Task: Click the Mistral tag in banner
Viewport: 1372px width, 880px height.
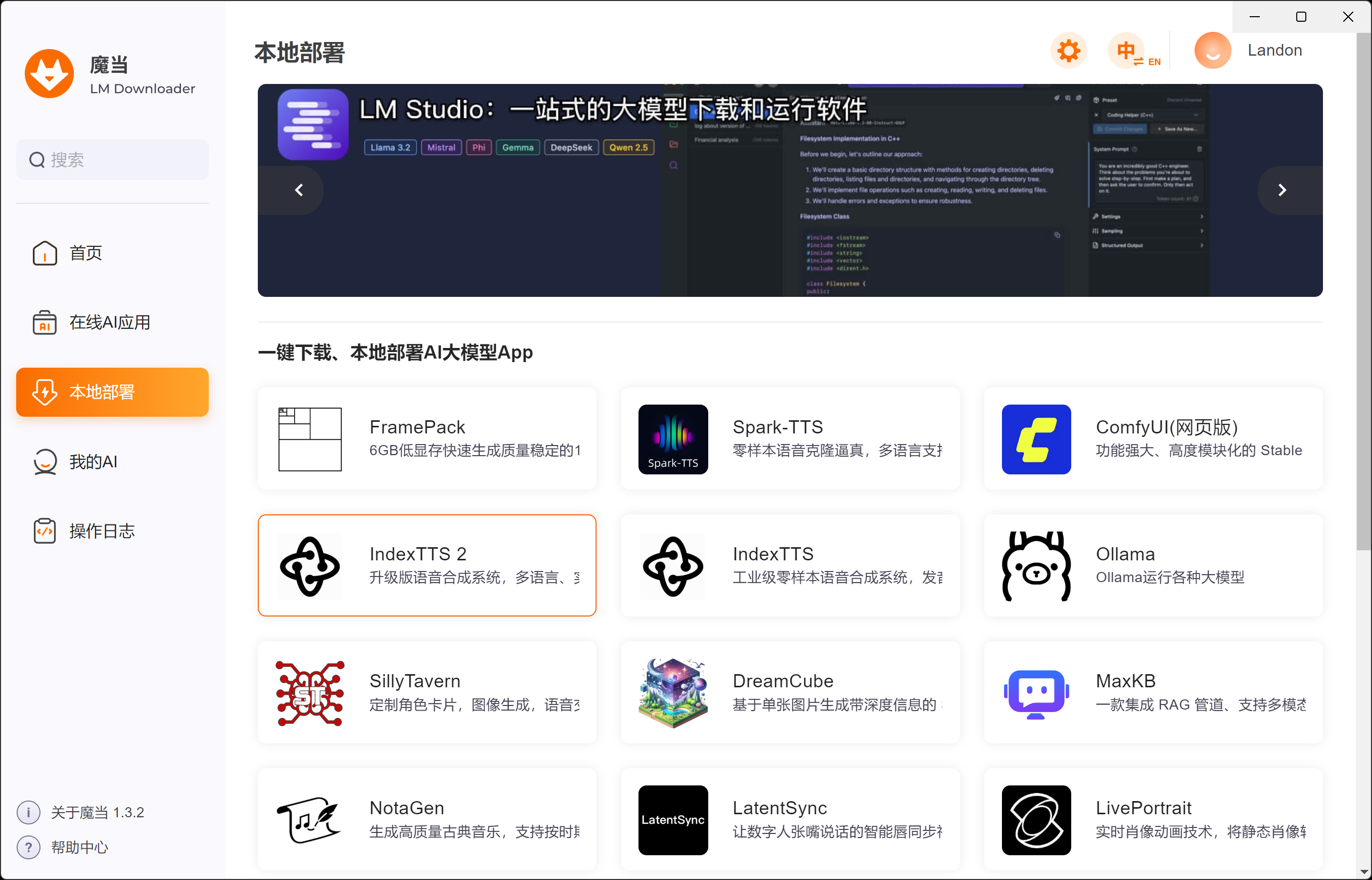Action: (441, 148)
